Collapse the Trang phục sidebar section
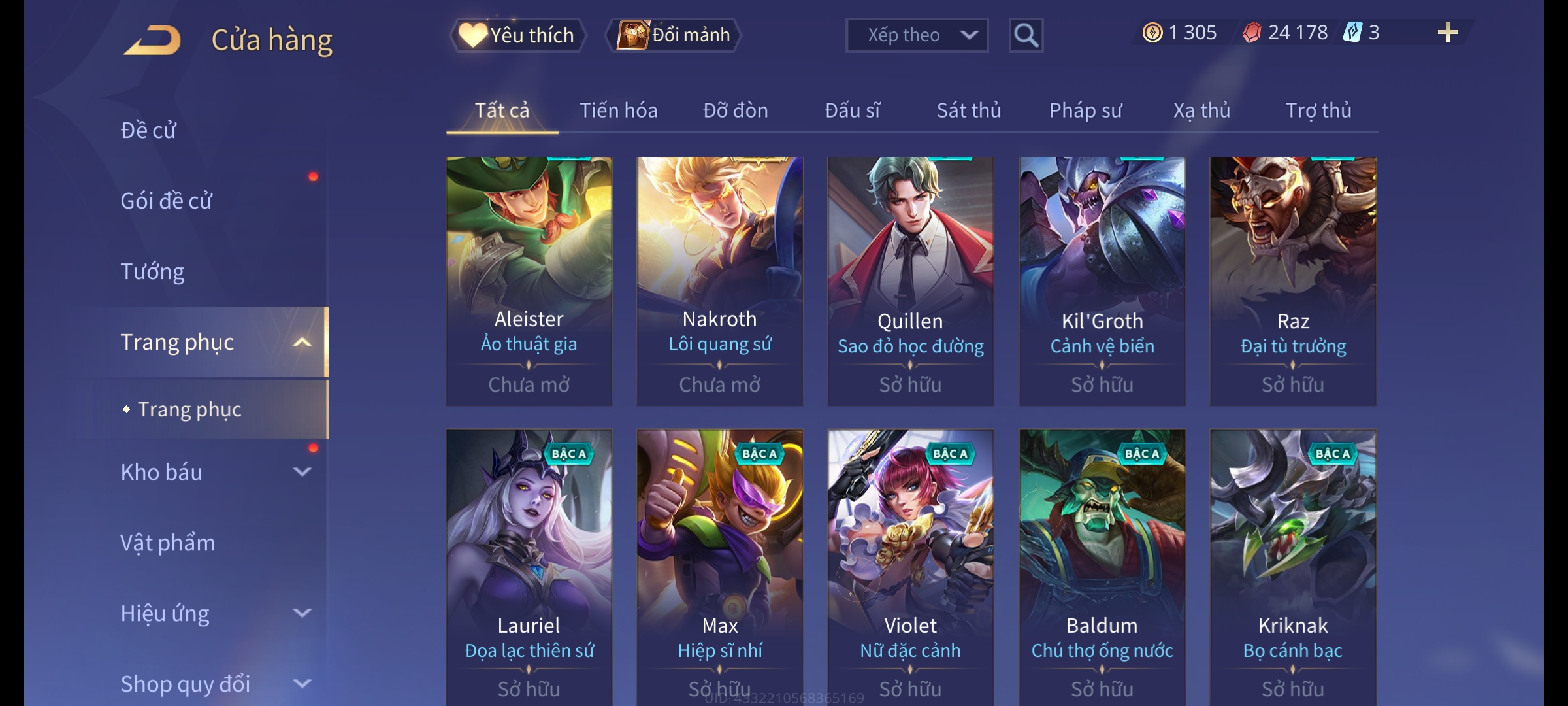The height and width of the screenshot is (706, 1568). 302,343
